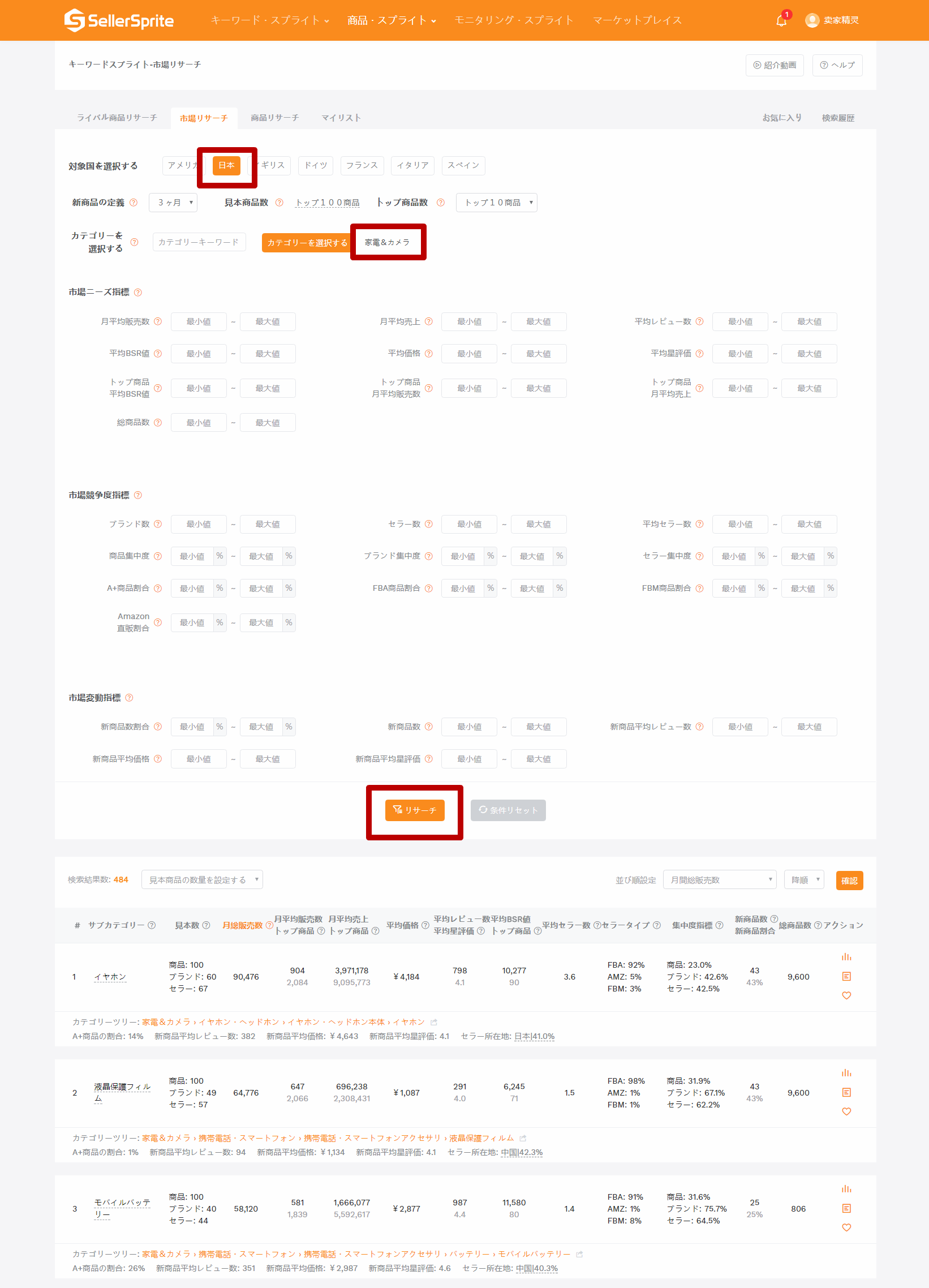Switch to マイリスト tab
This screenshot has height=1288, width=929.
click(x=341, y=118)
